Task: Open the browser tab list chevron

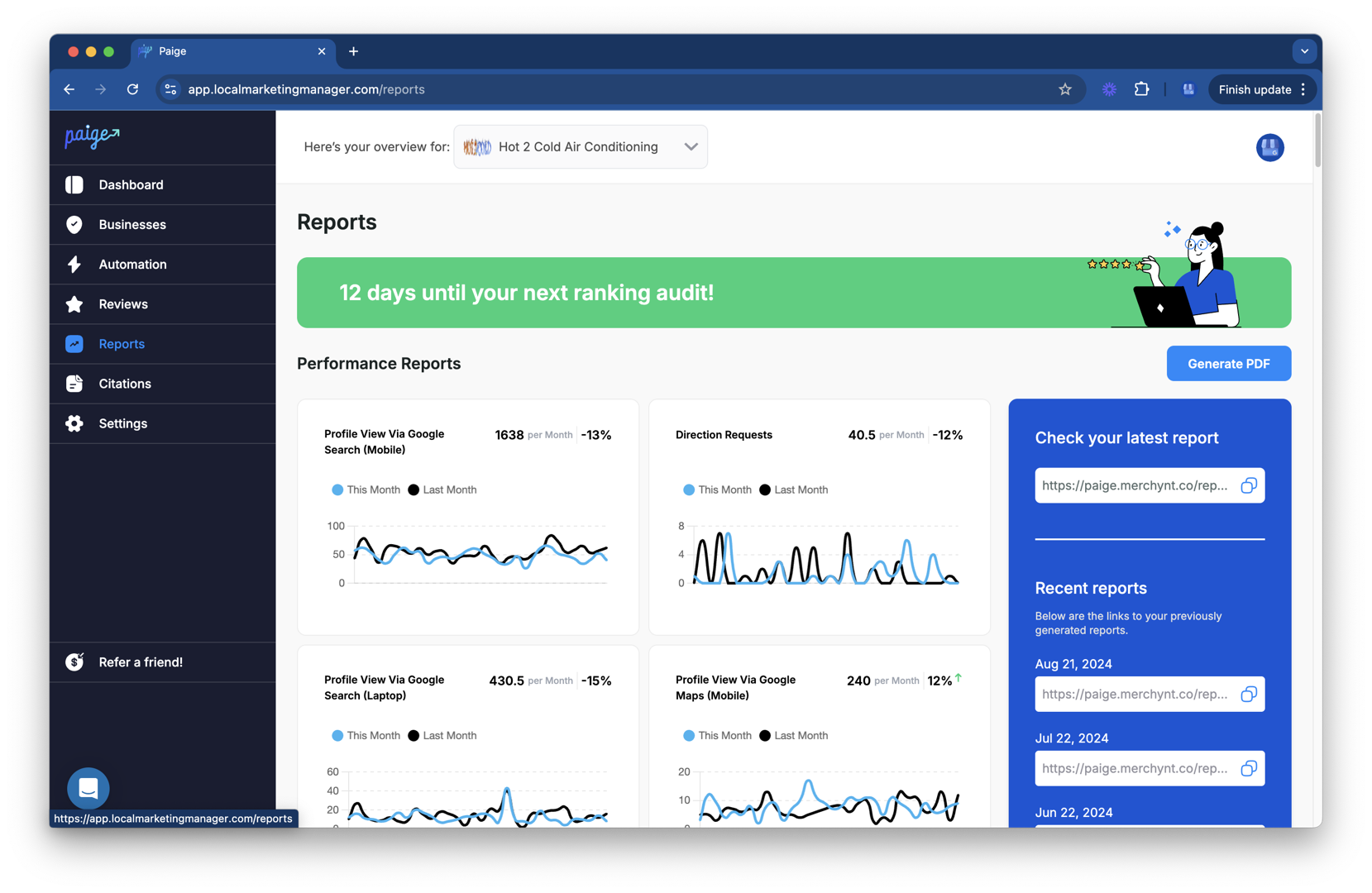Action: point(1304,51)
